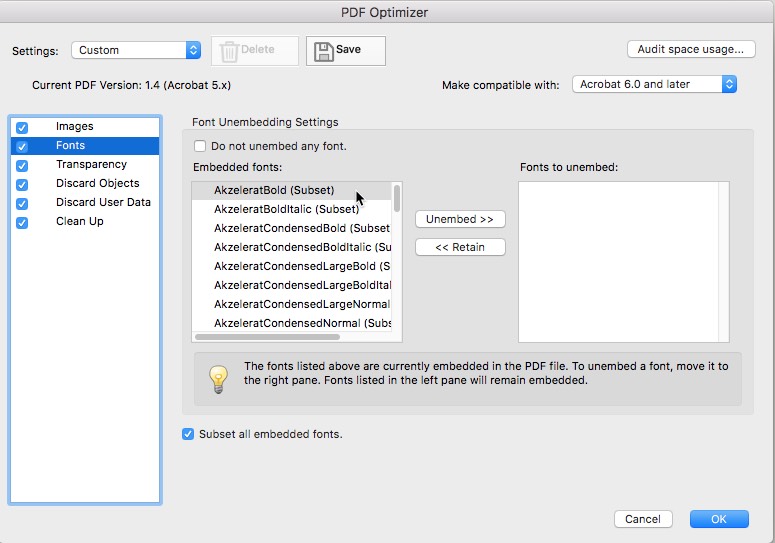Disable 'Subset all embedded fonts' checkbox

(188, 434)
